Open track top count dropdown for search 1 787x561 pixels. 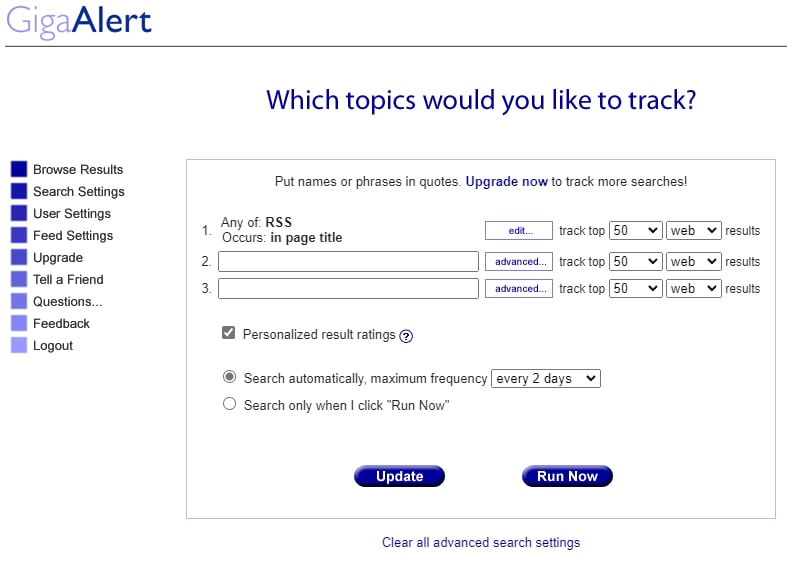tap(635, 230)
